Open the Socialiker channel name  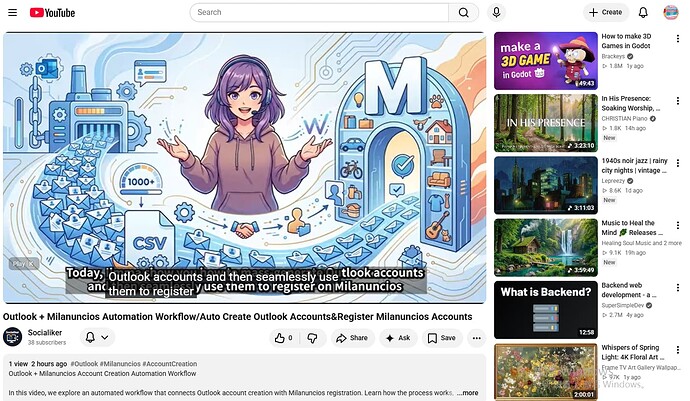(44, 333)
